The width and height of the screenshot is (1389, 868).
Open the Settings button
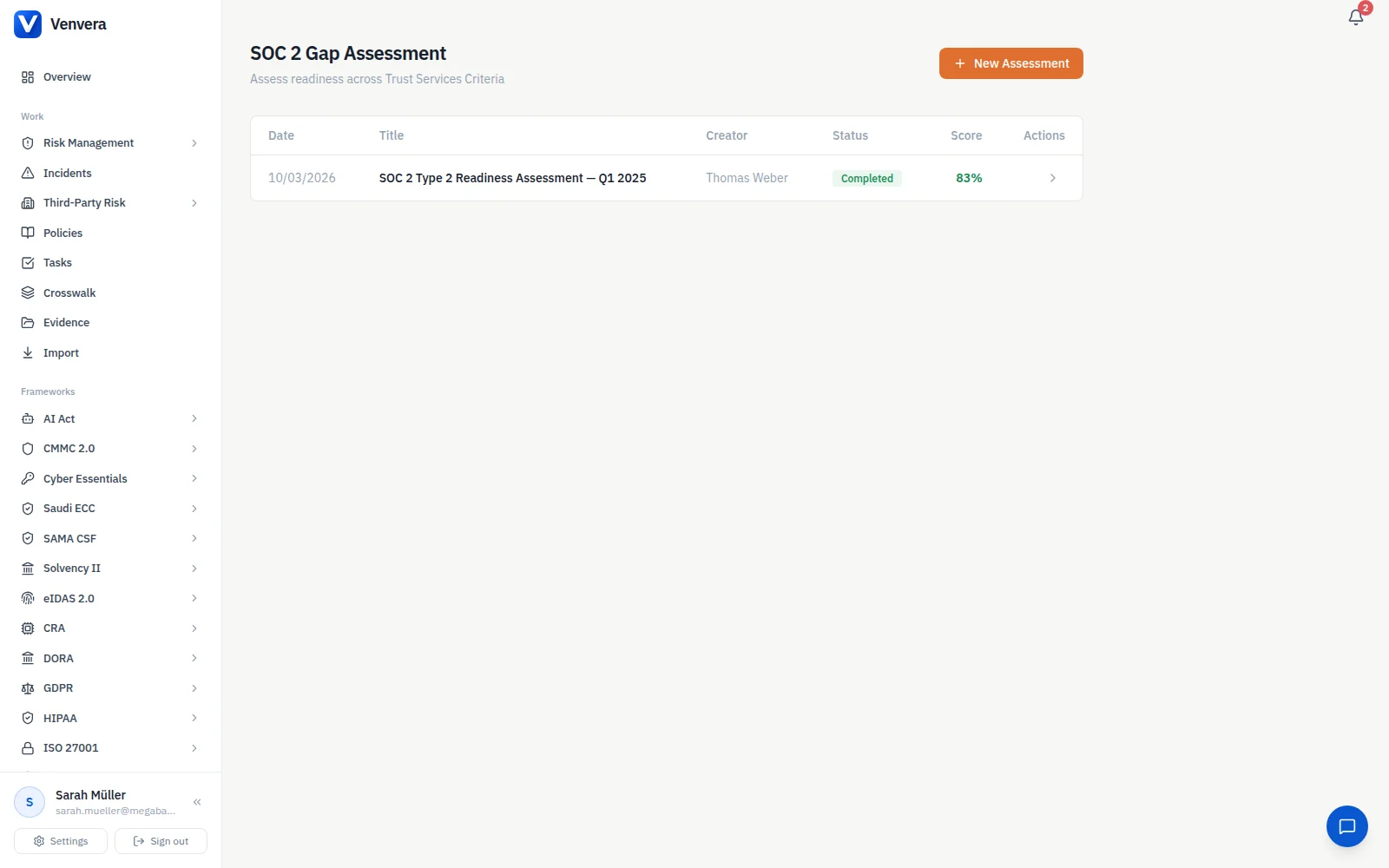tap(61, 841)
